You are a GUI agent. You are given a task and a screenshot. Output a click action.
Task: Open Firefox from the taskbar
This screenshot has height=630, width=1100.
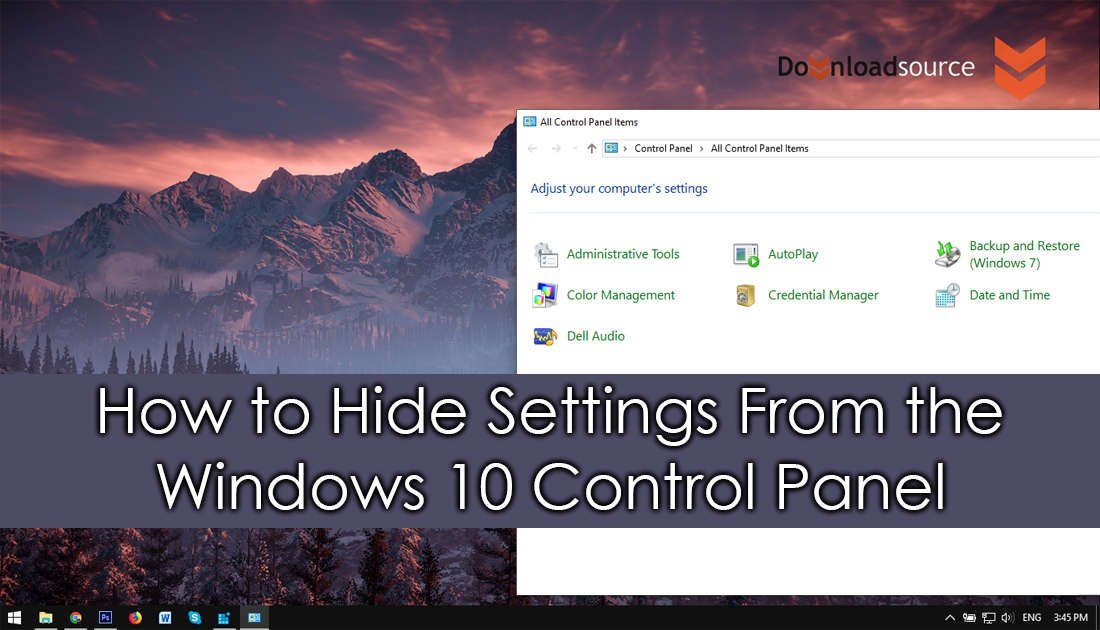tap(135, 617)
